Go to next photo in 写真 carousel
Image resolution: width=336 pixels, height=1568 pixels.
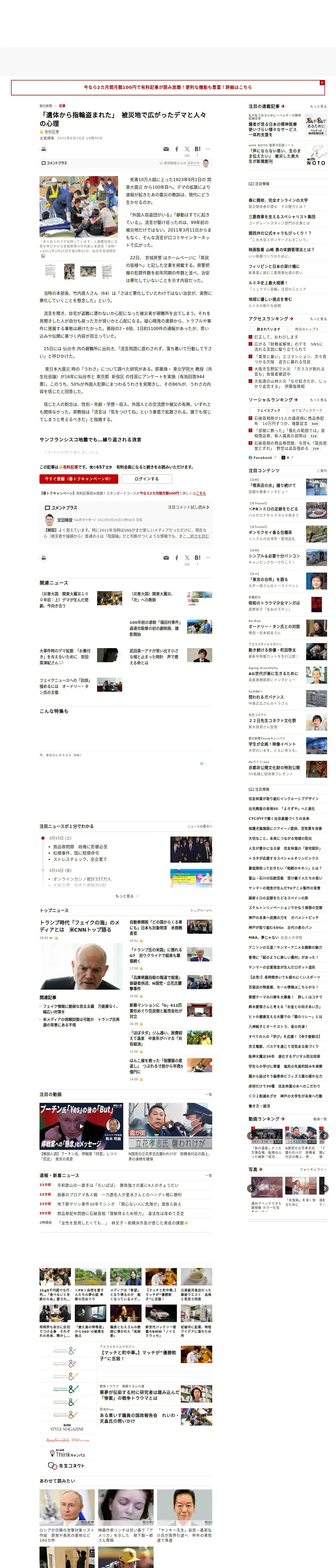coord(324,1188)
